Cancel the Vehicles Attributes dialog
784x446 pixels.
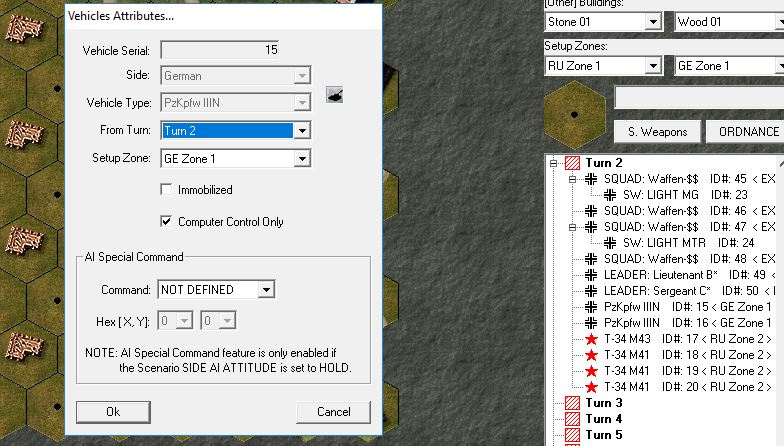(334, 412)
